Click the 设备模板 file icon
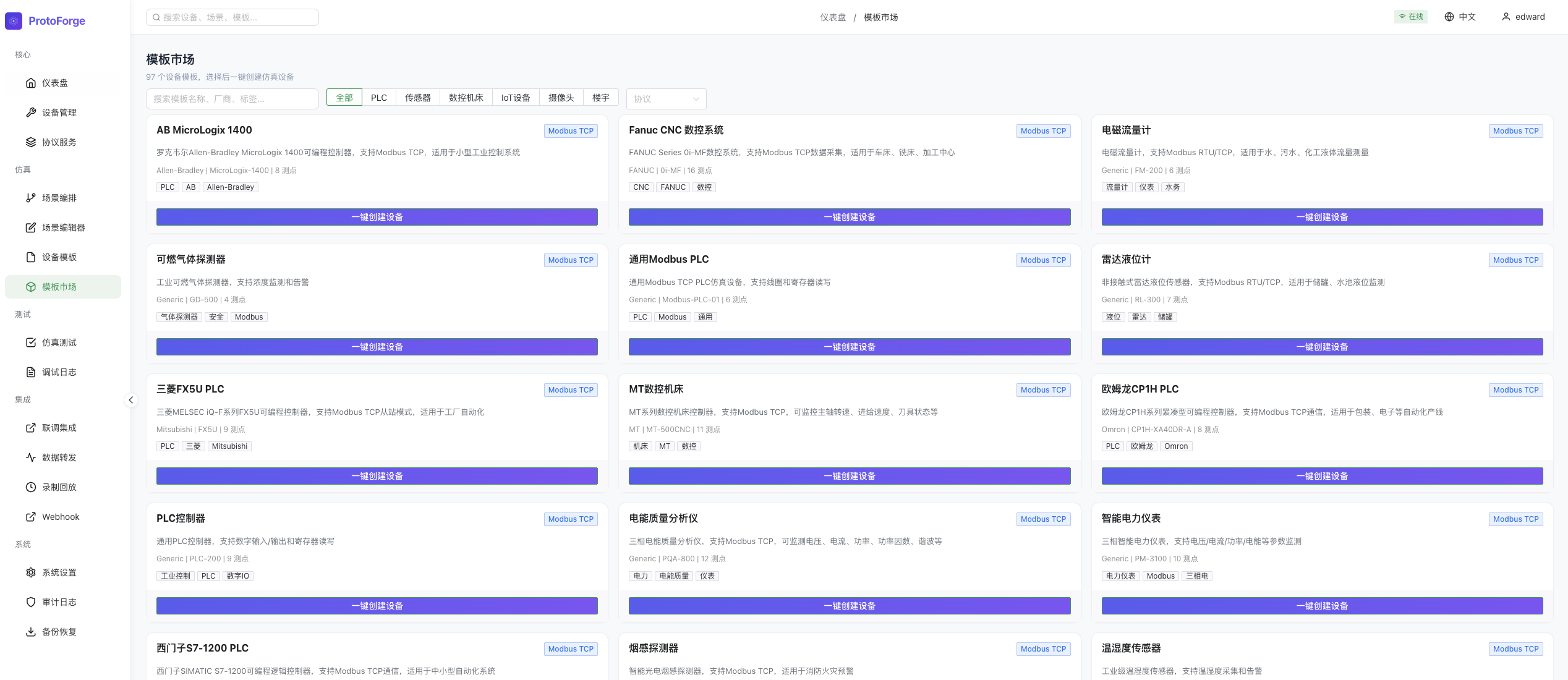This screenshot has width=1568, height=680. [31, 257]
